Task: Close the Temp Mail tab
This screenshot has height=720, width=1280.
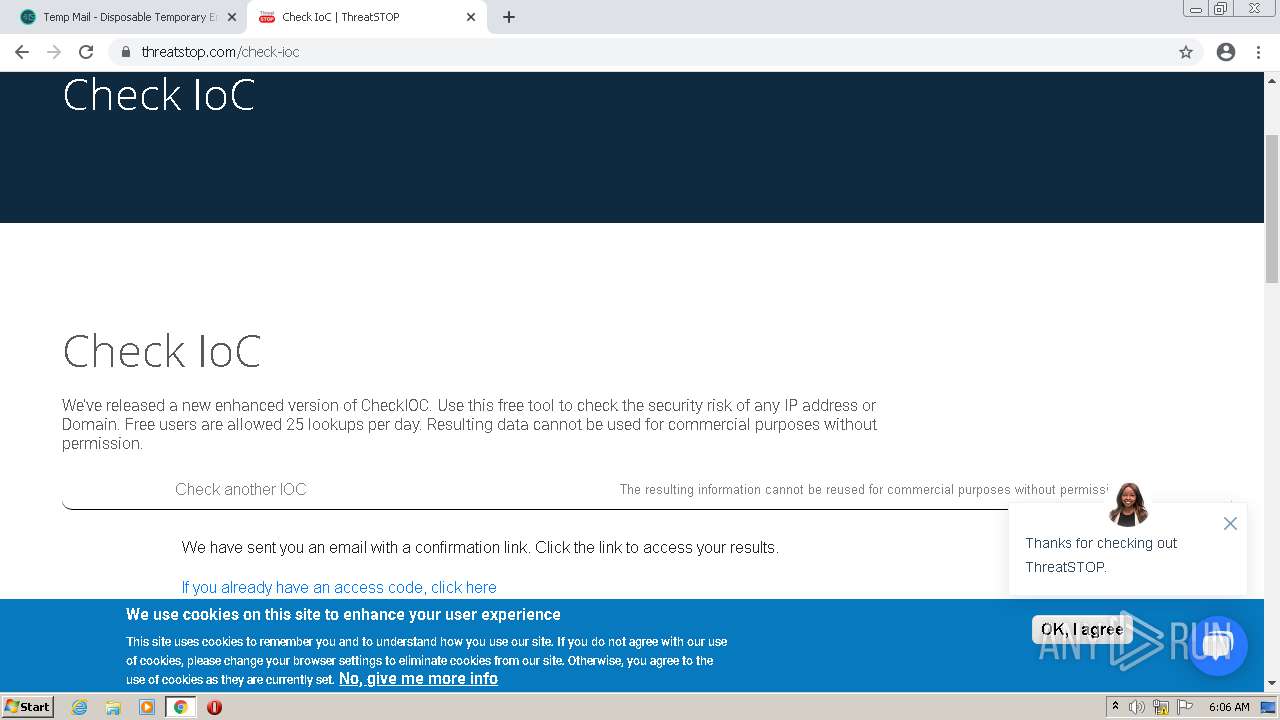Action: click(x=232, y=17)
